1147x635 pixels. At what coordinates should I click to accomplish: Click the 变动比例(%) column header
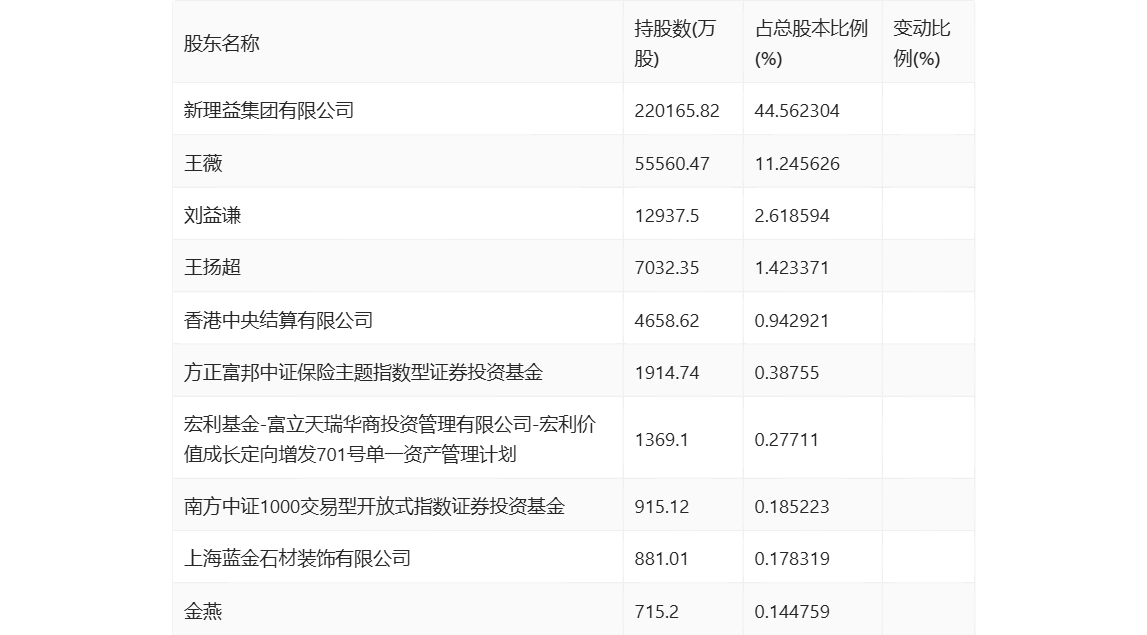pyautogui.click(x=922, y=43)
